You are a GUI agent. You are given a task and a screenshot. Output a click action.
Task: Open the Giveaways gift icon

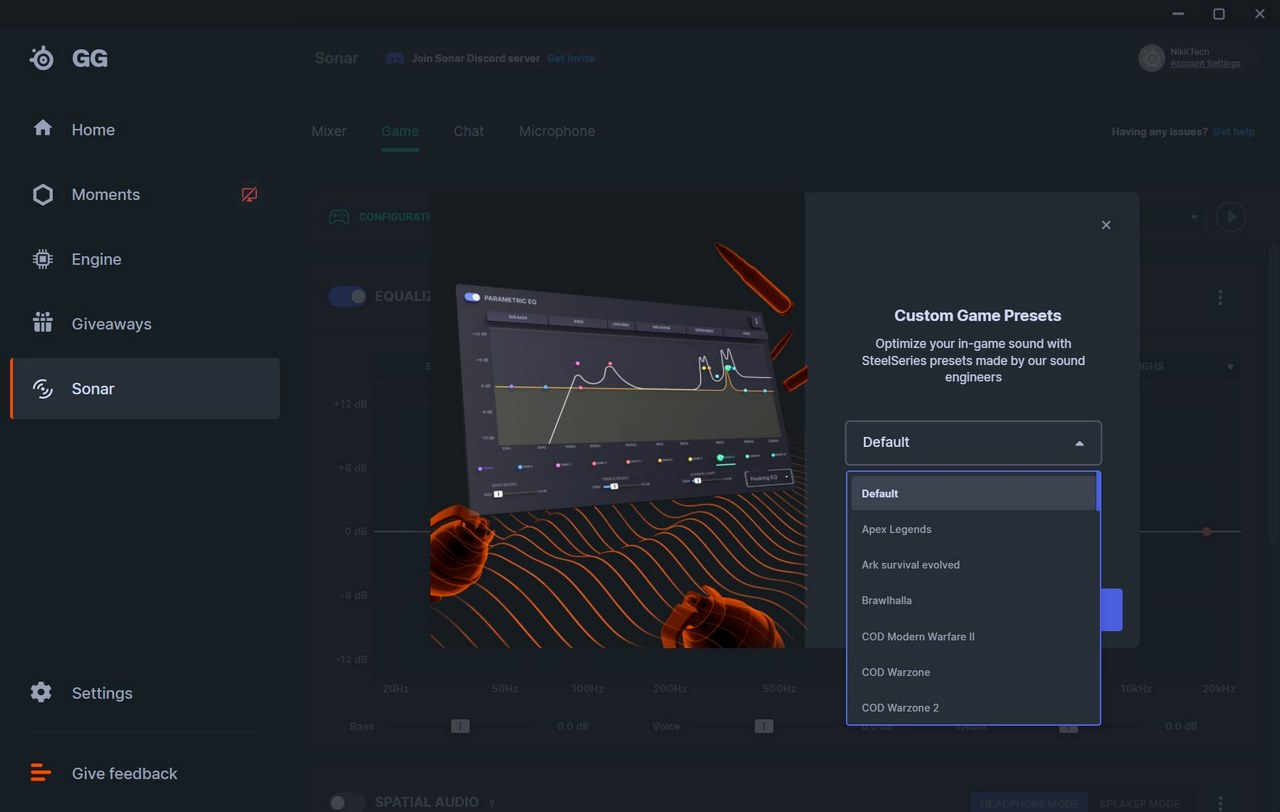pos(42,322)
